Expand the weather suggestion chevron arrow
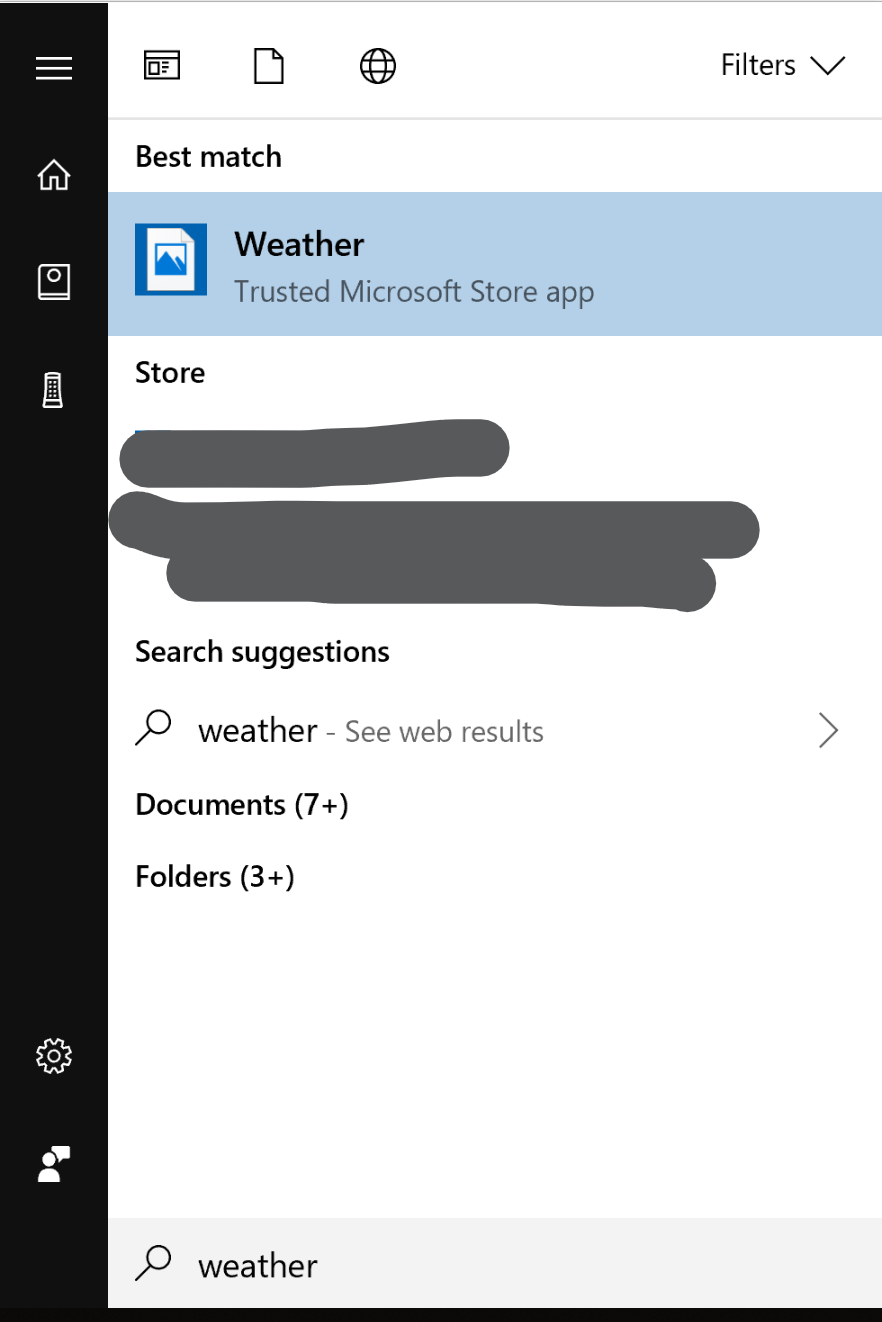The image size is (882, 1322). pyautogui.click(x=828, y=731)
